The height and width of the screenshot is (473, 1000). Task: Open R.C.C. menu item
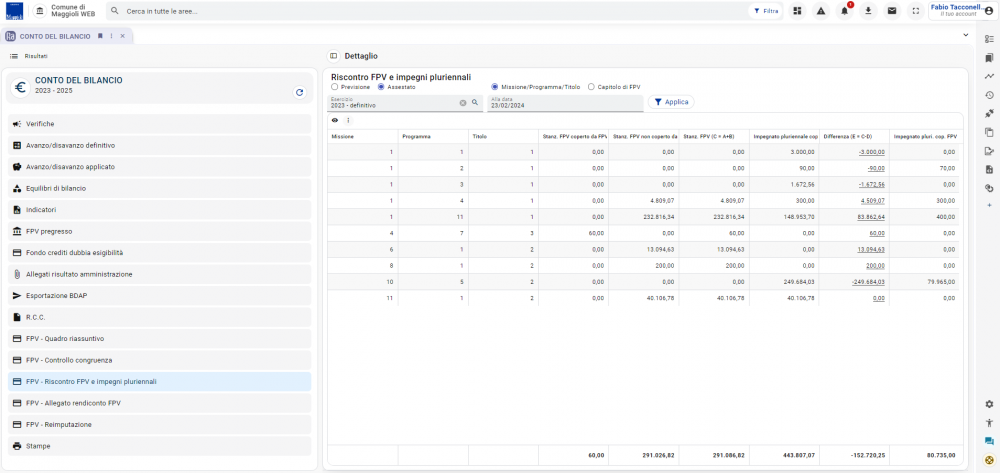coord(159,317)
